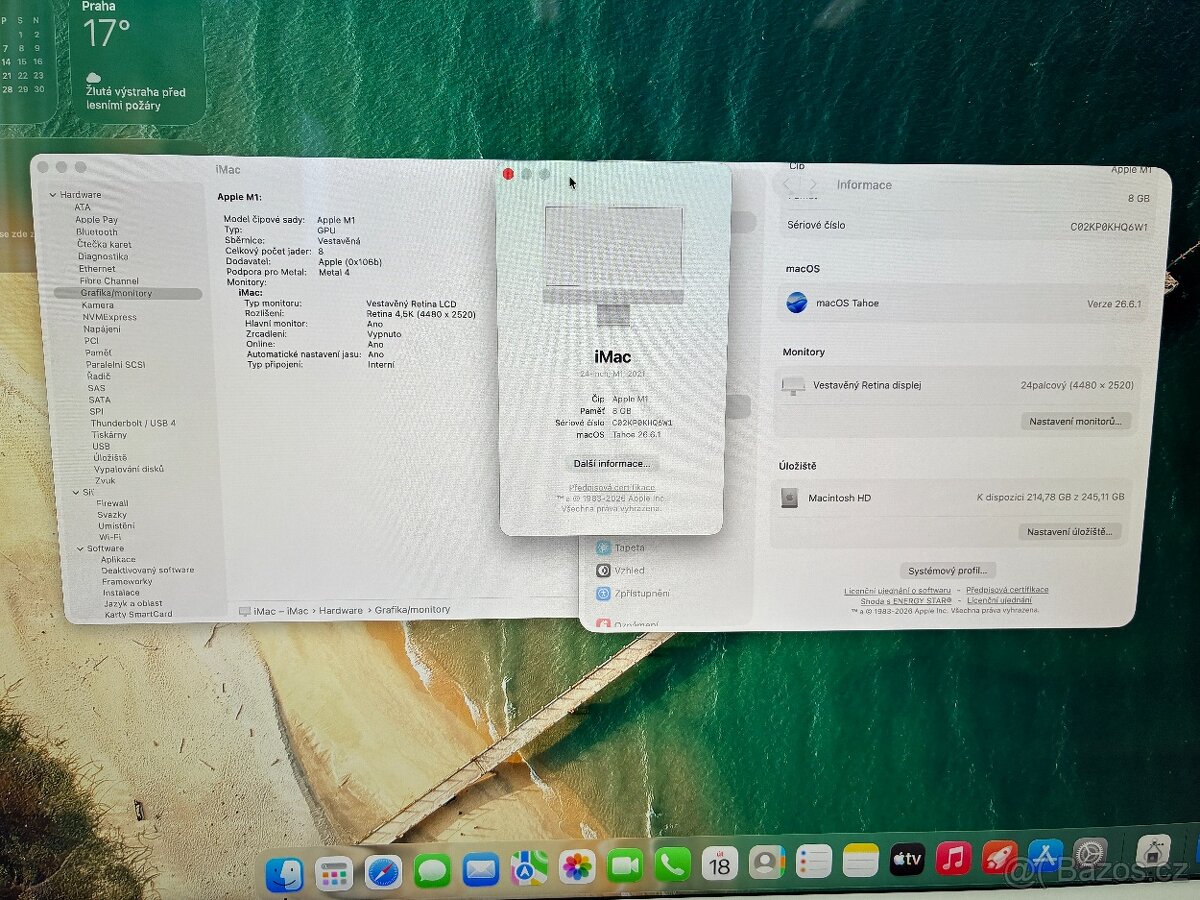This screenshot has width=1200, height=900.
Task: Select Napájení in the sidebar
Action: click(102, 329)
